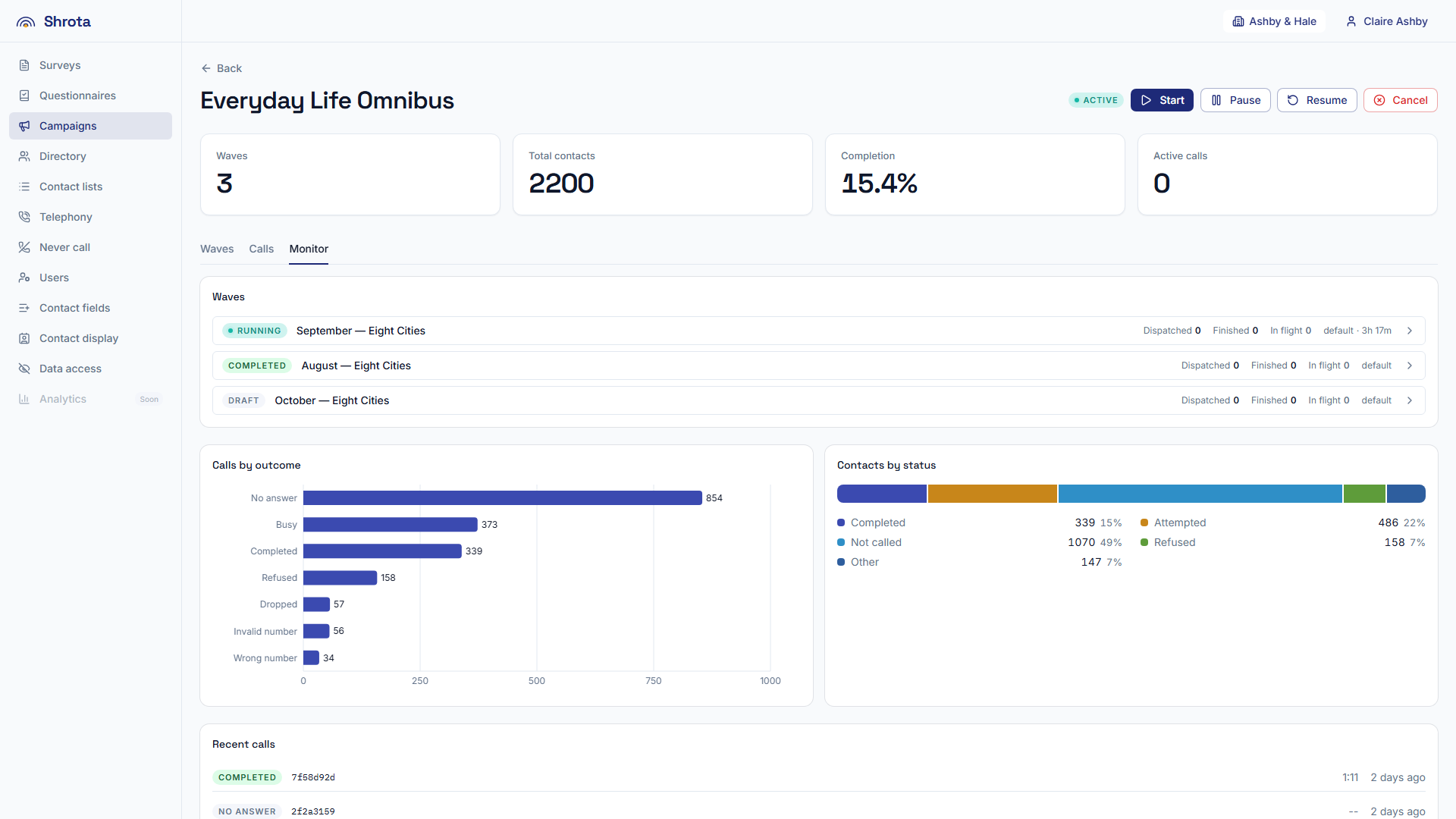
Task: Click the Users icon in sidebar
Action: [x=24, y=278]
